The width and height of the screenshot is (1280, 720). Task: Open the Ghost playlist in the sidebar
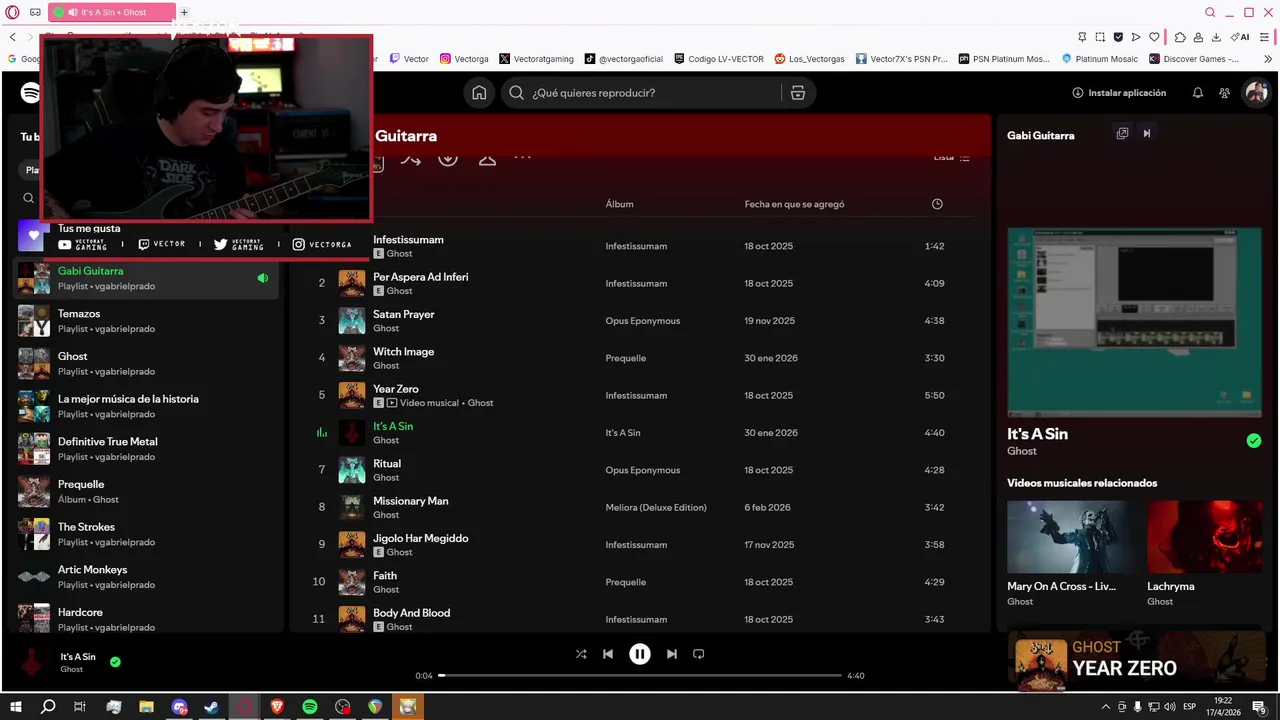coord(147,364)
